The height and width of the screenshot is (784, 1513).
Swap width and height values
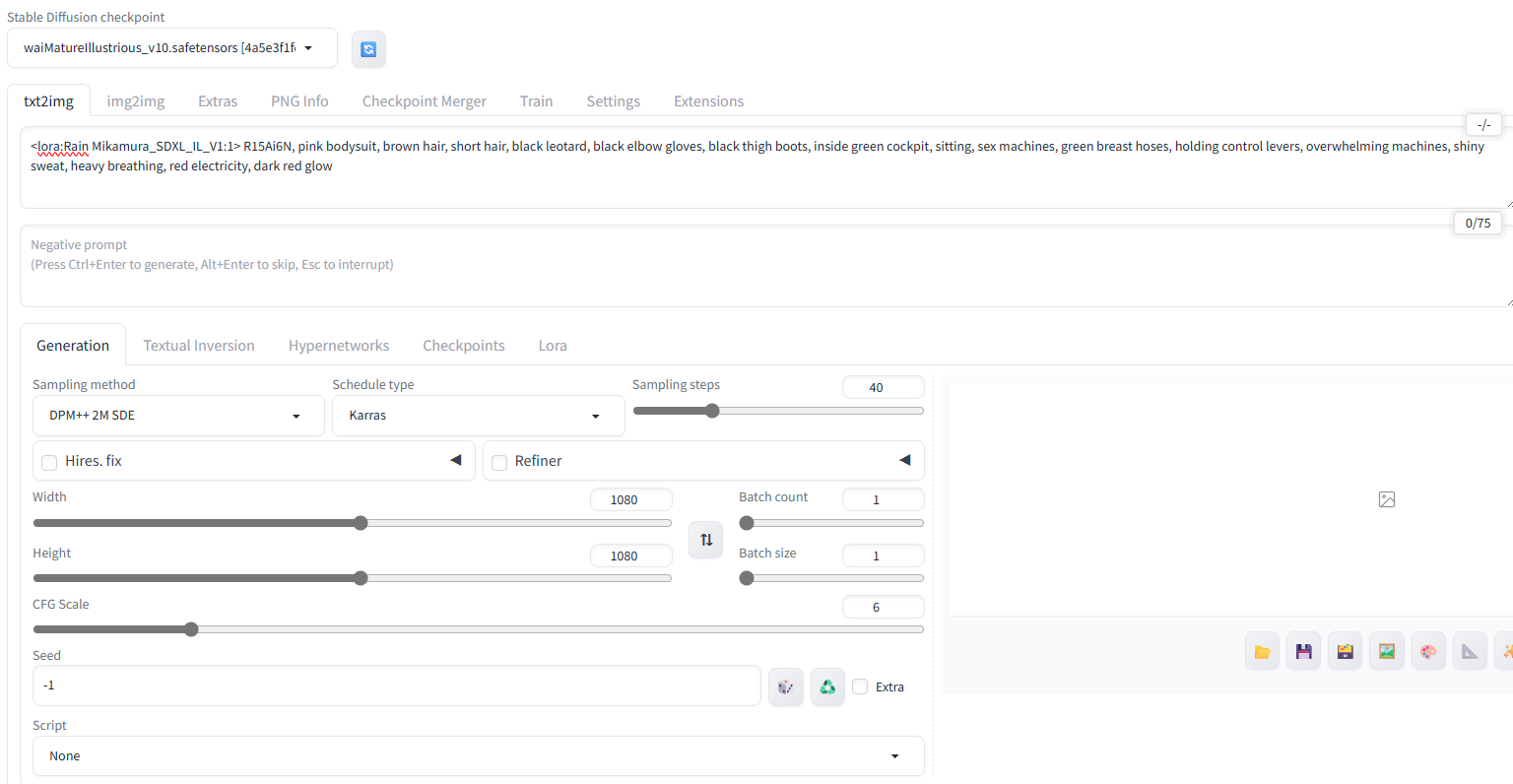click(705, 540)
